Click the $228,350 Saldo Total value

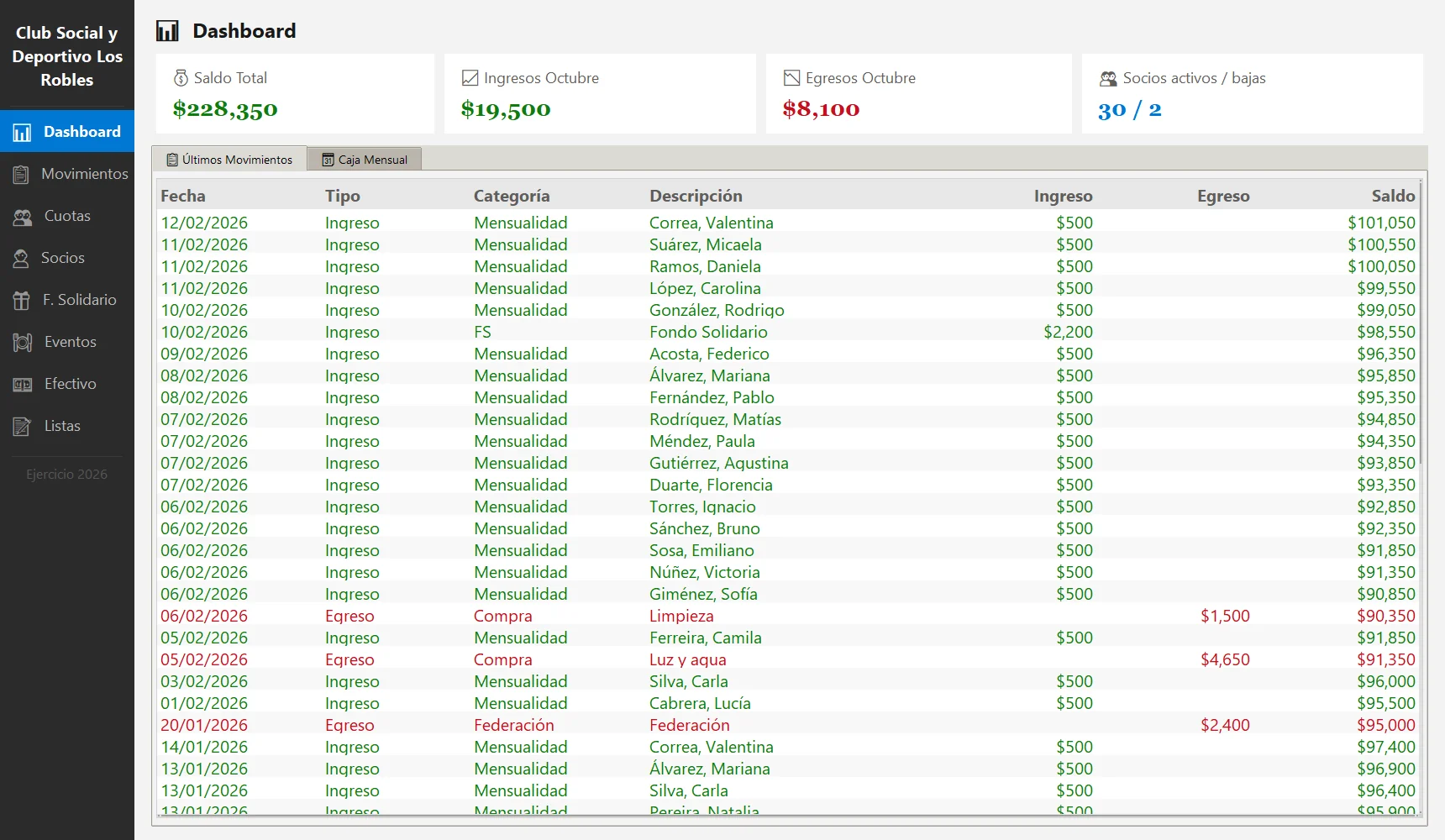(225, 109)
